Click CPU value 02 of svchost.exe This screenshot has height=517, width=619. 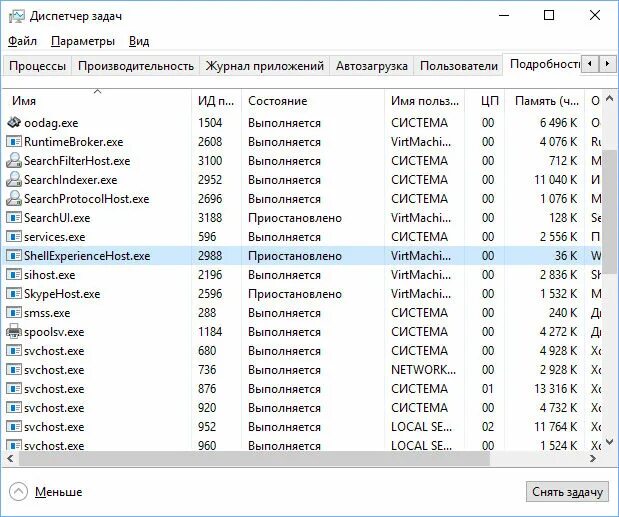(488, 427)
